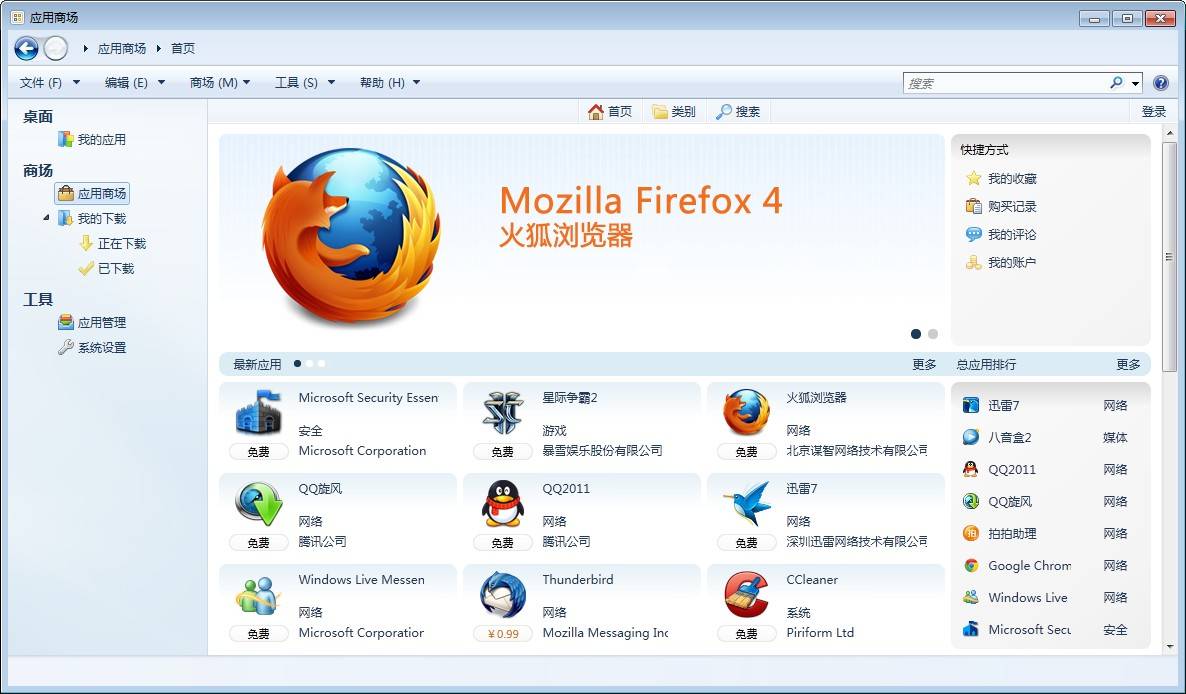This screenshot has height=694, width=1186.
Task: Select second page dot of 最新应用
Action: point(310,364)
